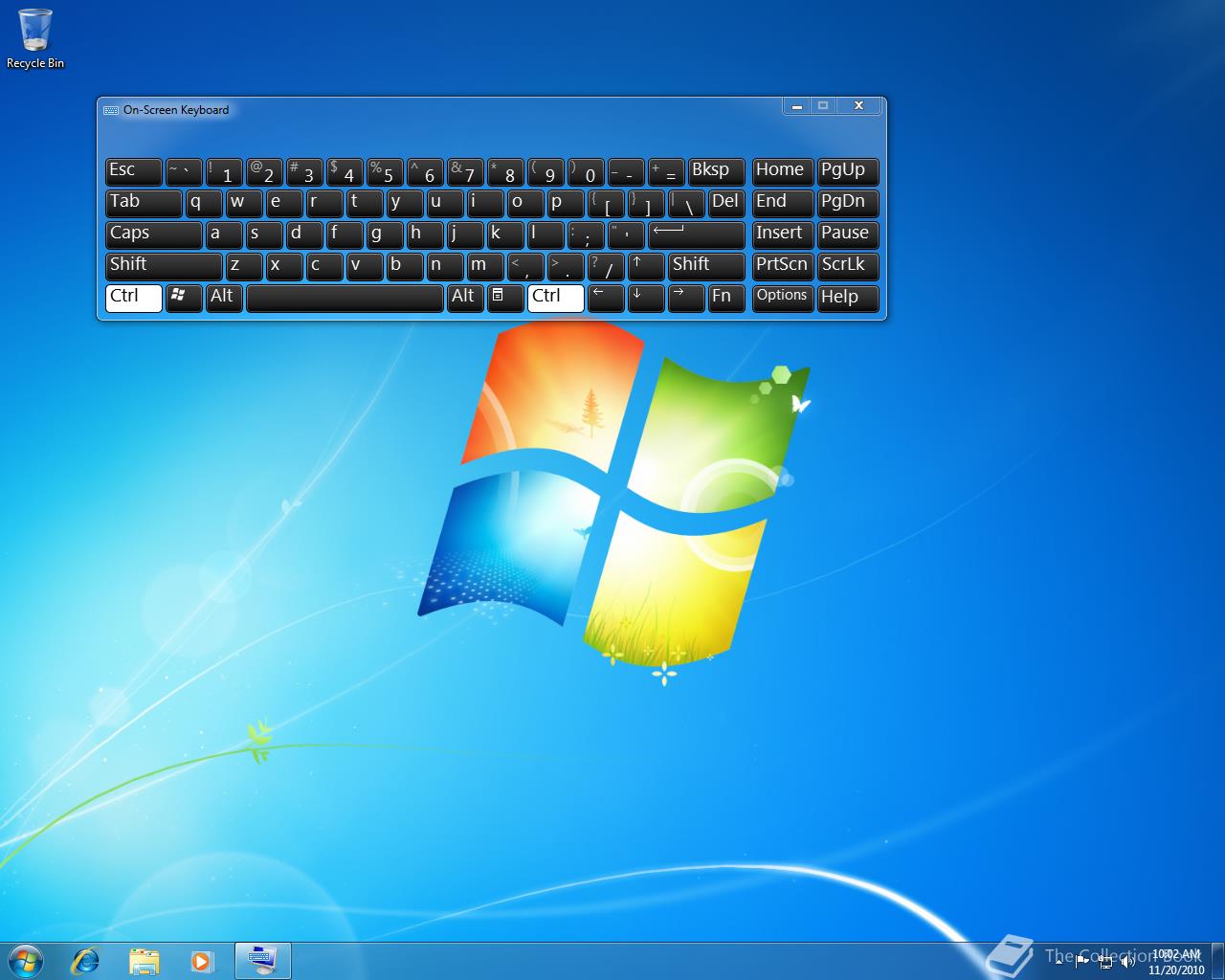Launch Internet Explorer from taskbar
The height and width of the screenshot is (980, 1225).
tap(86, 961)
